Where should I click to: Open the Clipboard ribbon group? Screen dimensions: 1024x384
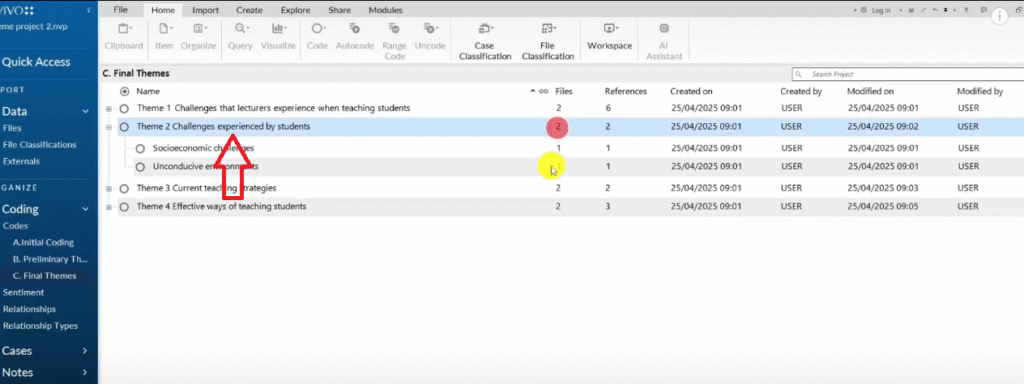(123, 37)
